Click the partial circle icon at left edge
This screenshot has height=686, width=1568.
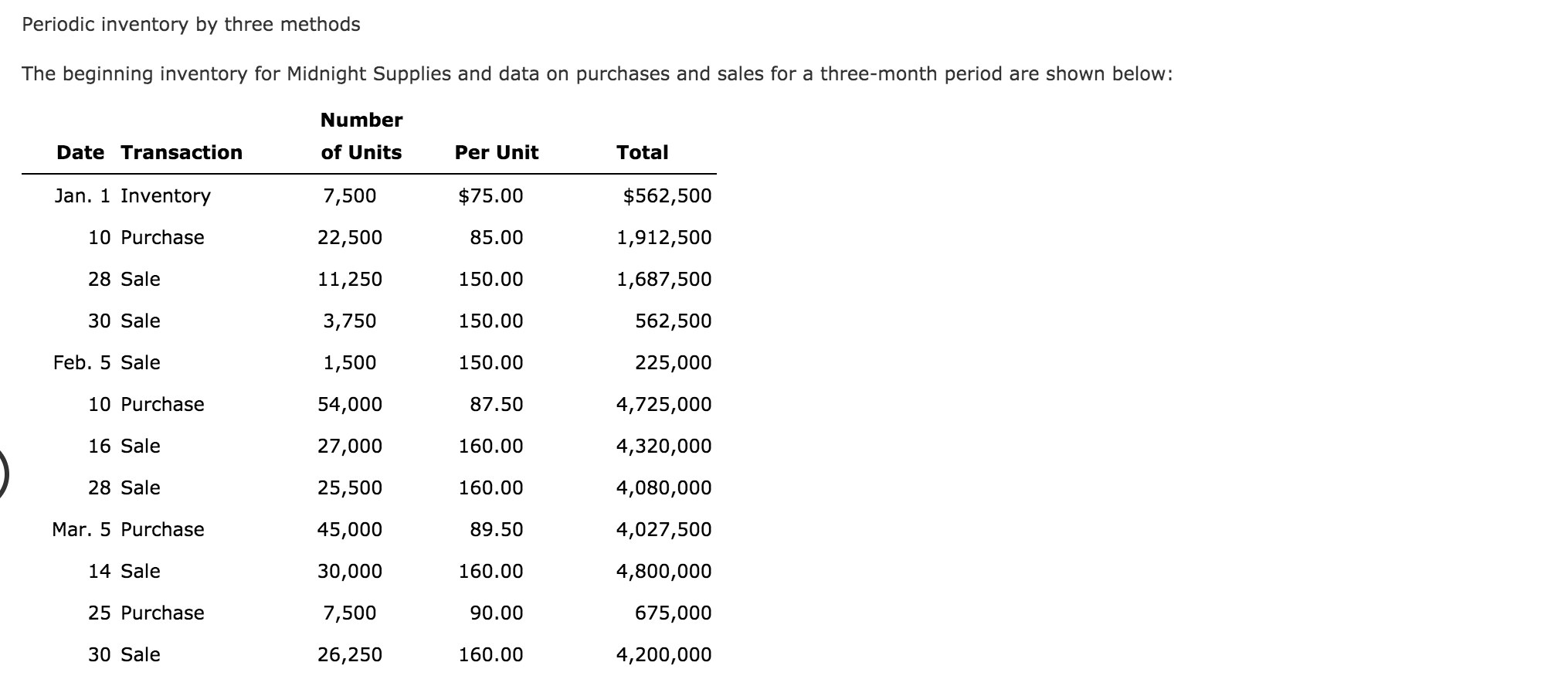(x=4, y=473)
